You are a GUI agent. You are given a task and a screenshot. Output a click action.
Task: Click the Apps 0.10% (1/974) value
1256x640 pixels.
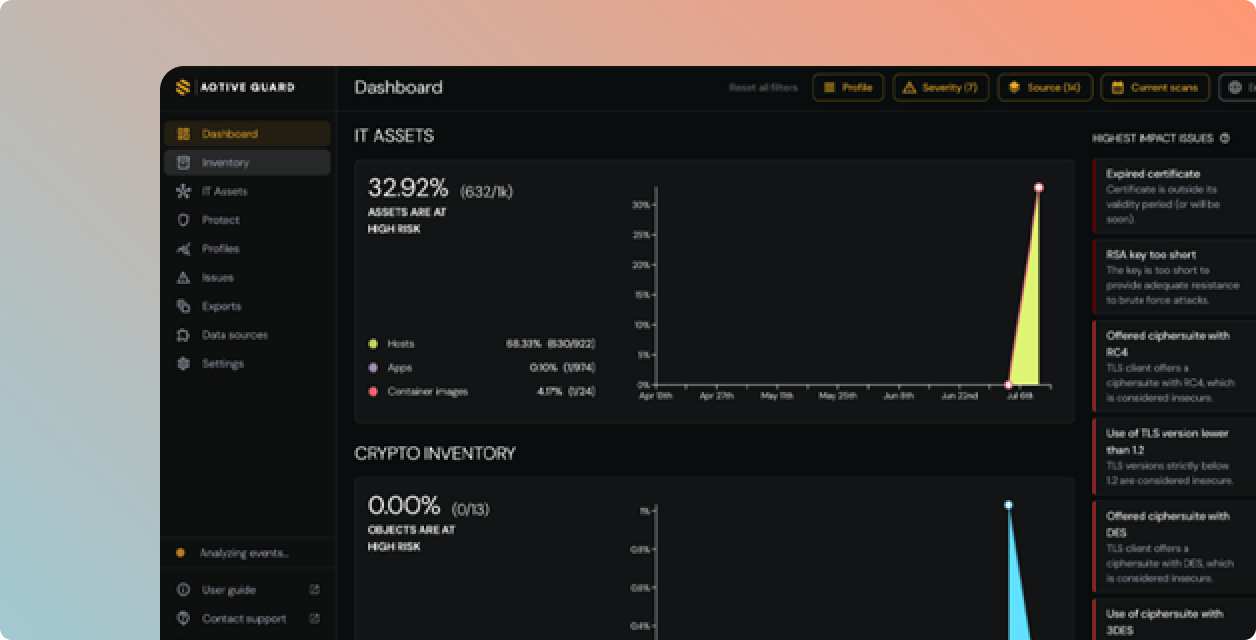[x=562, y=368]
